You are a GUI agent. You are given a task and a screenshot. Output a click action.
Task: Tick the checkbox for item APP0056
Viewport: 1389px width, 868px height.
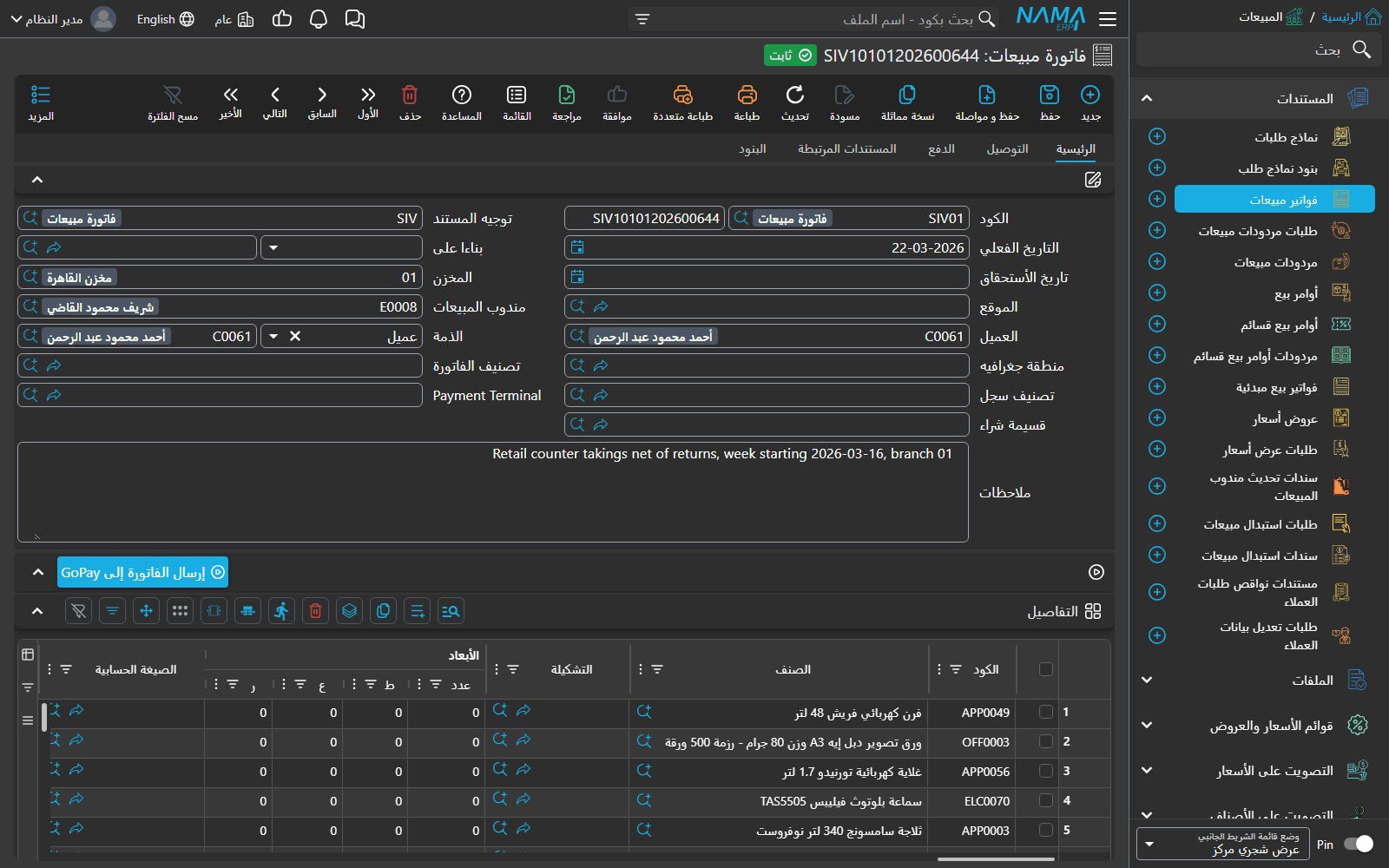click(1046, 772)
